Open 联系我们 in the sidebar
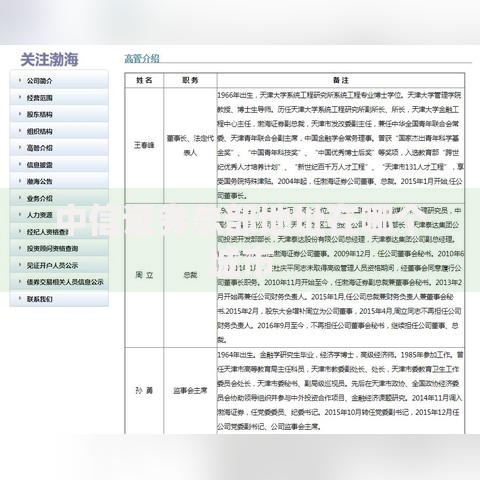Image resolution: width=480 pixels, height=480 pixels. 59,299
